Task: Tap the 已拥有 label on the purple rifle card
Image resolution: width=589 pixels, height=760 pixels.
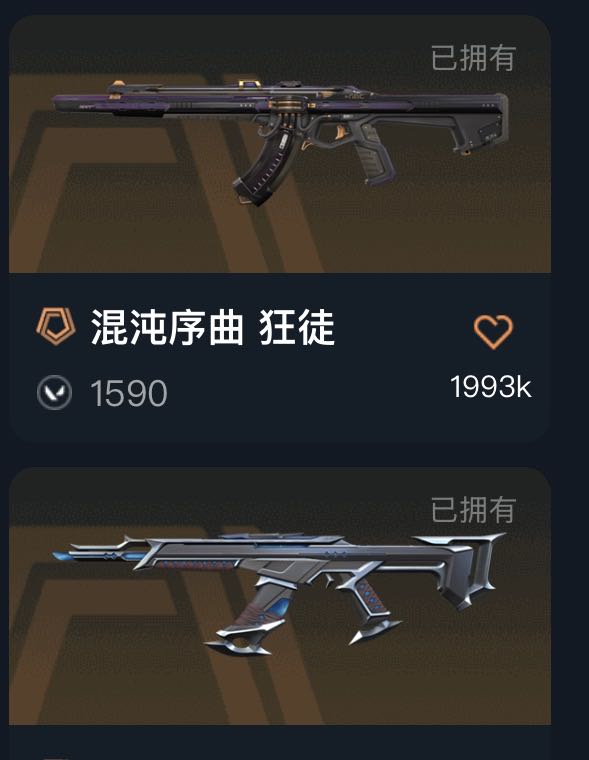Action: pos(473,58)
